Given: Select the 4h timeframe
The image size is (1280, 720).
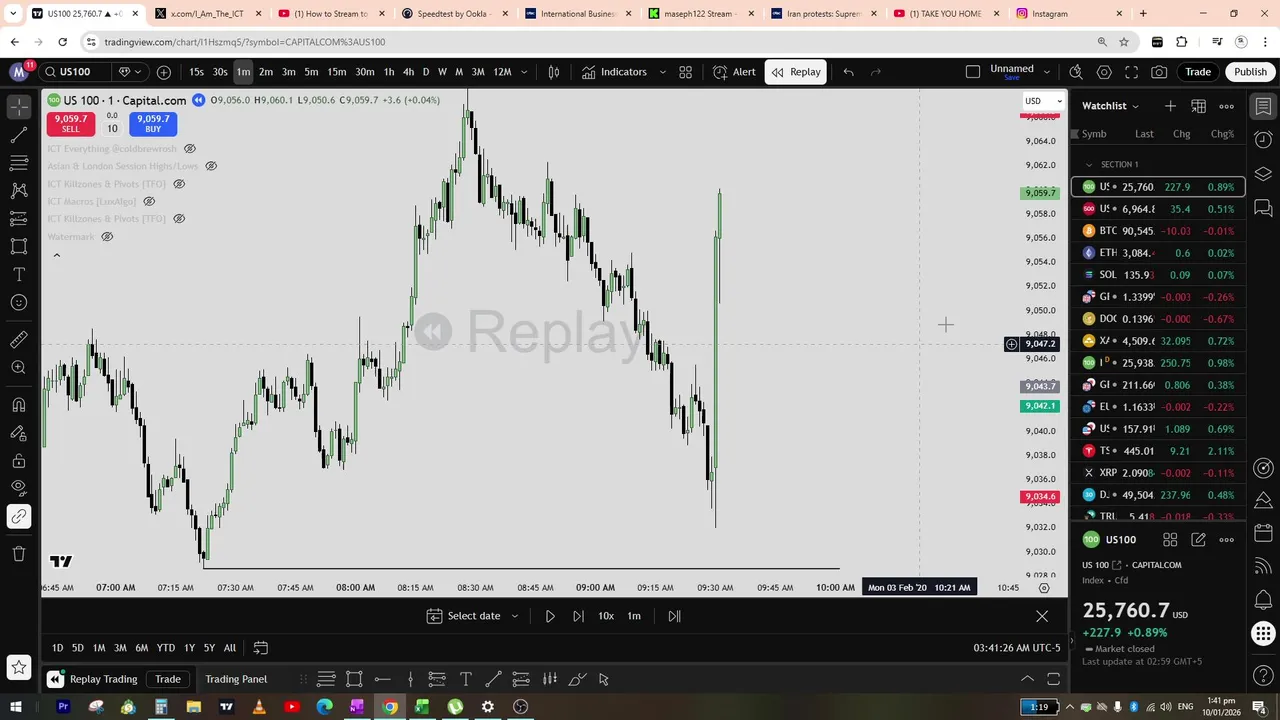Looking at the screenshot, I should pos(408,72).
